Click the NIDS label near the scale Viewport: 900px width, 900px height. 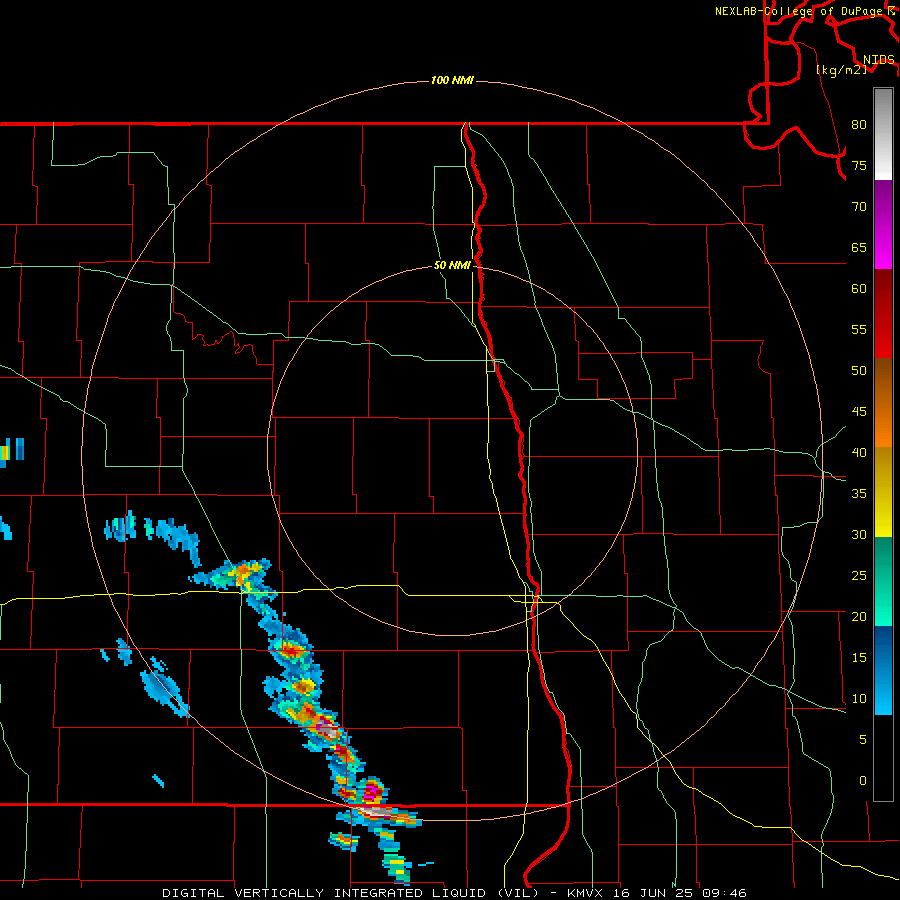(878, 59)
